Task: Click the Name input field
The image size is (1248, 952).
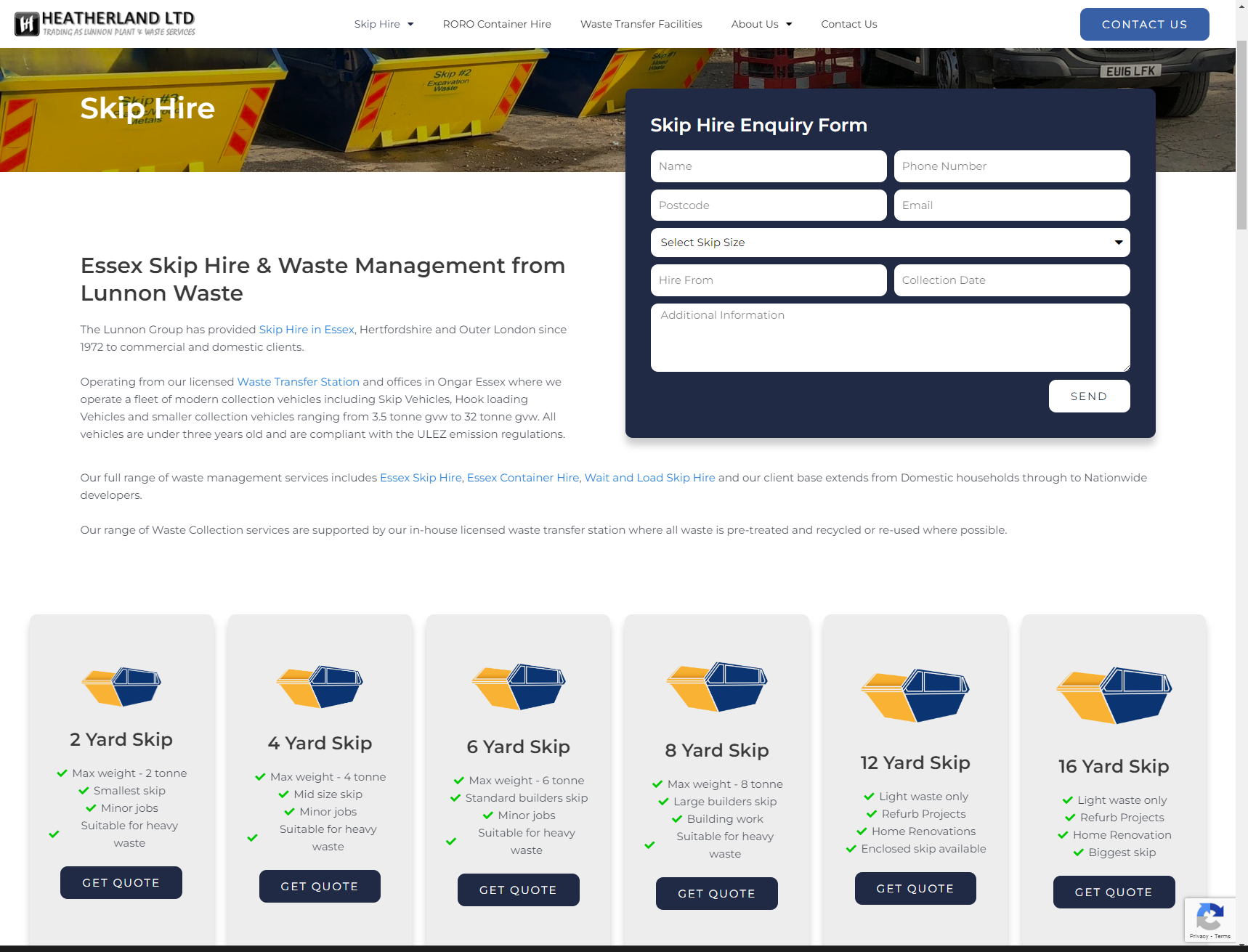Action: click(768, 166)
